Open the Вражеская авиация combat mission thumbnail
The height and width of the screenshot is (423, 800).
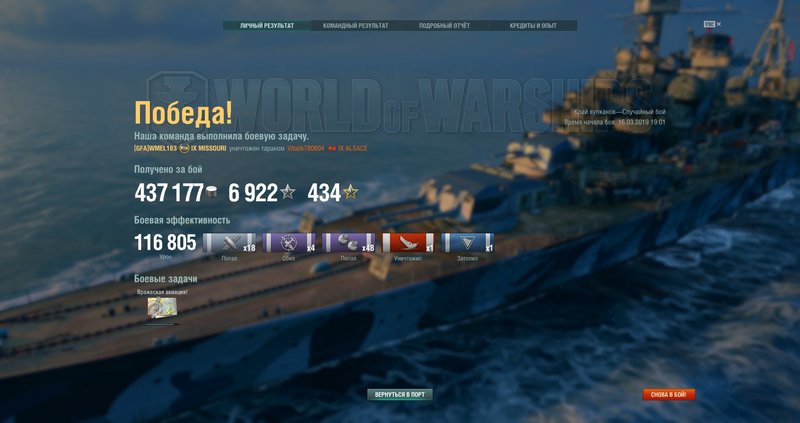point(162,308)
